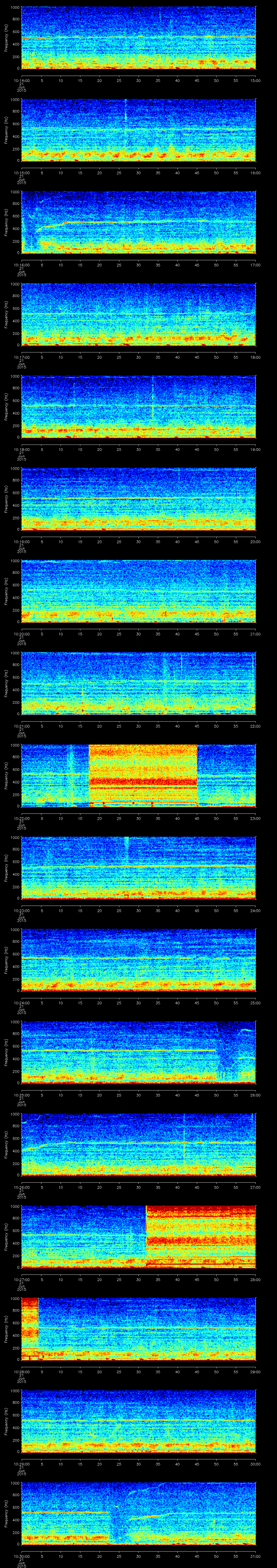Viewport: 277px width, 1568px height.
Task: Click the loud noise block ending the 10:27:00 panel
Action: pyautogui.click(x=201, y=1237)
